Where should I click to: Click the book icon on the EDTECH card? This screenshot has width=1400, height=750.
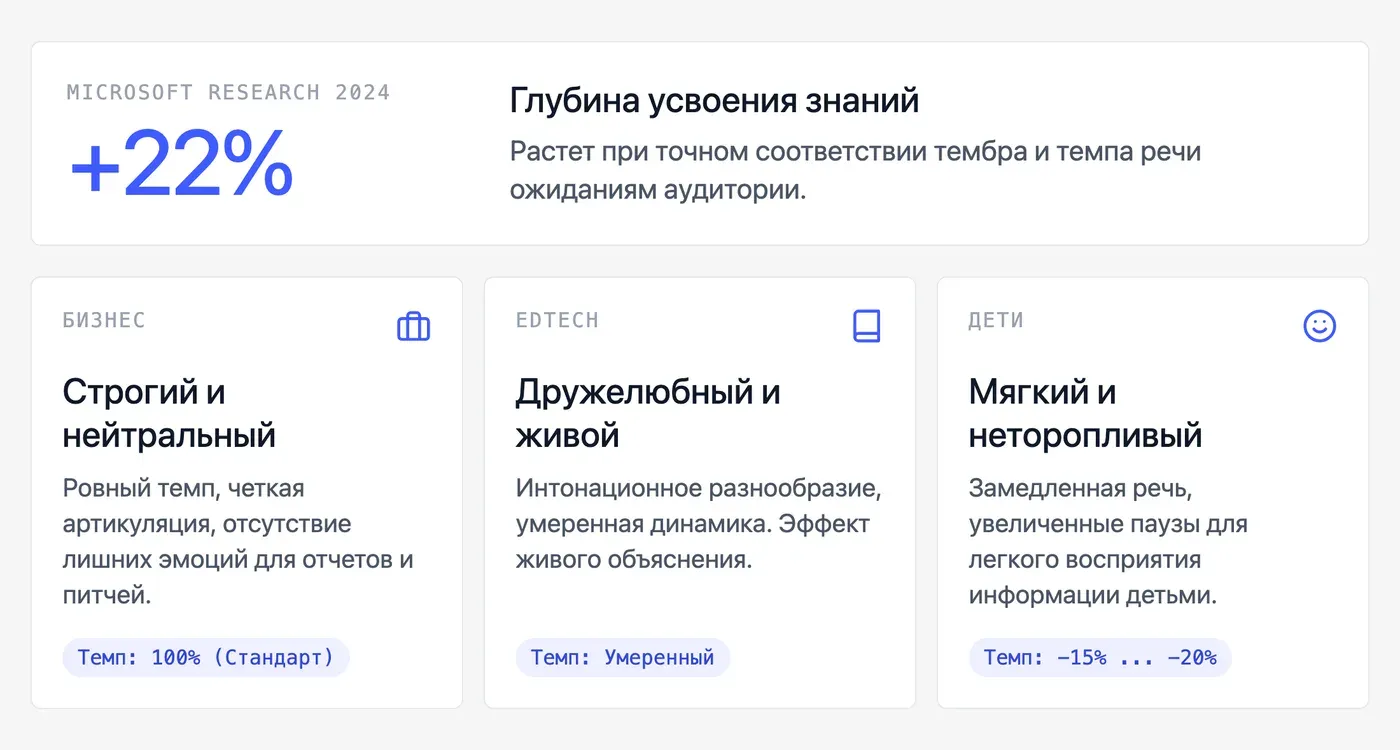click(866, 326)
